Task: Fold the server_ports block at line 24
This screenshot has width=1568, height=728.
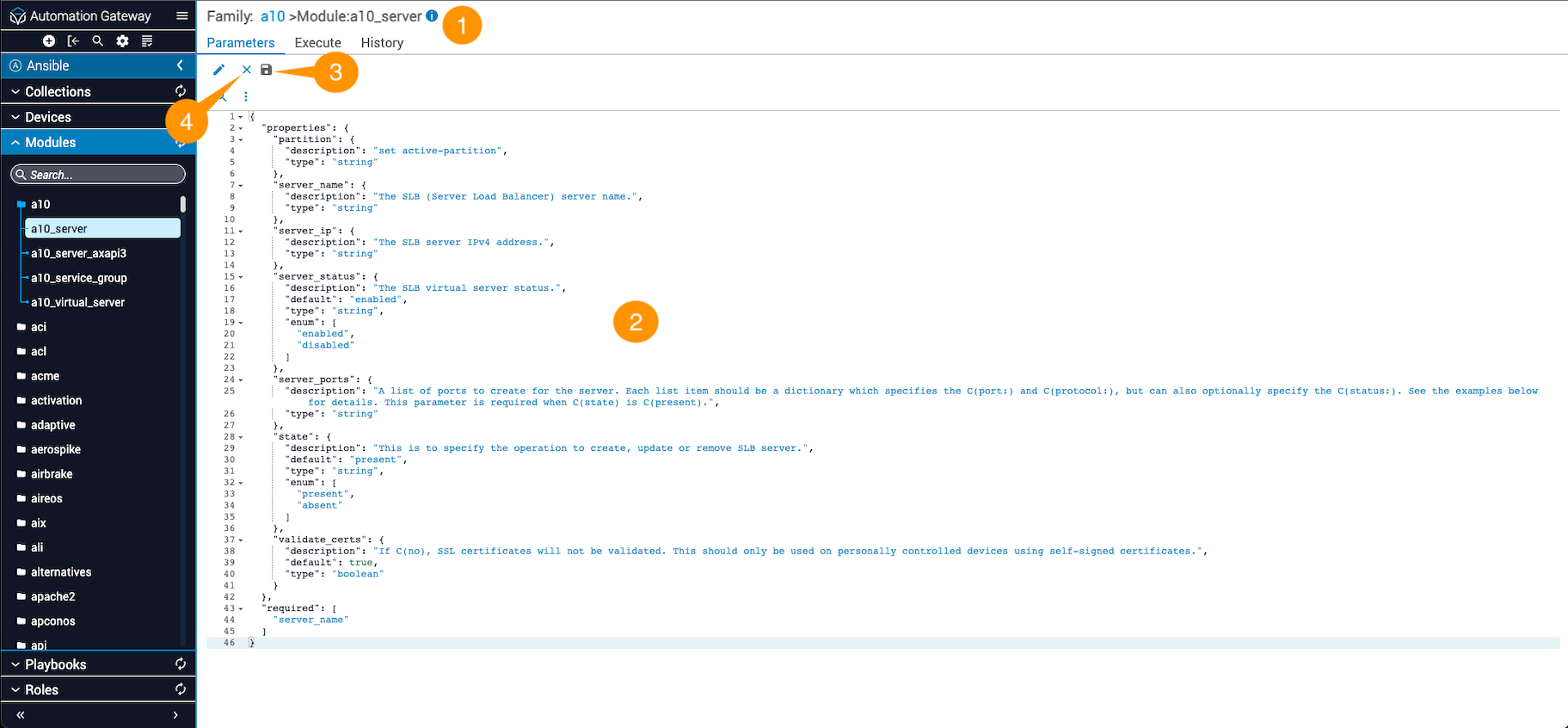Action: [241, 379]
